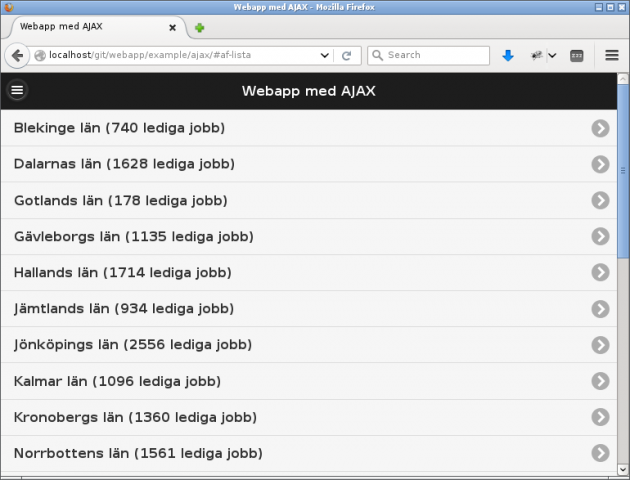This screenshot has width=630, height=480.
Task: Open Dalarnas län (1628 lediga jobb)
Action: 309,164
